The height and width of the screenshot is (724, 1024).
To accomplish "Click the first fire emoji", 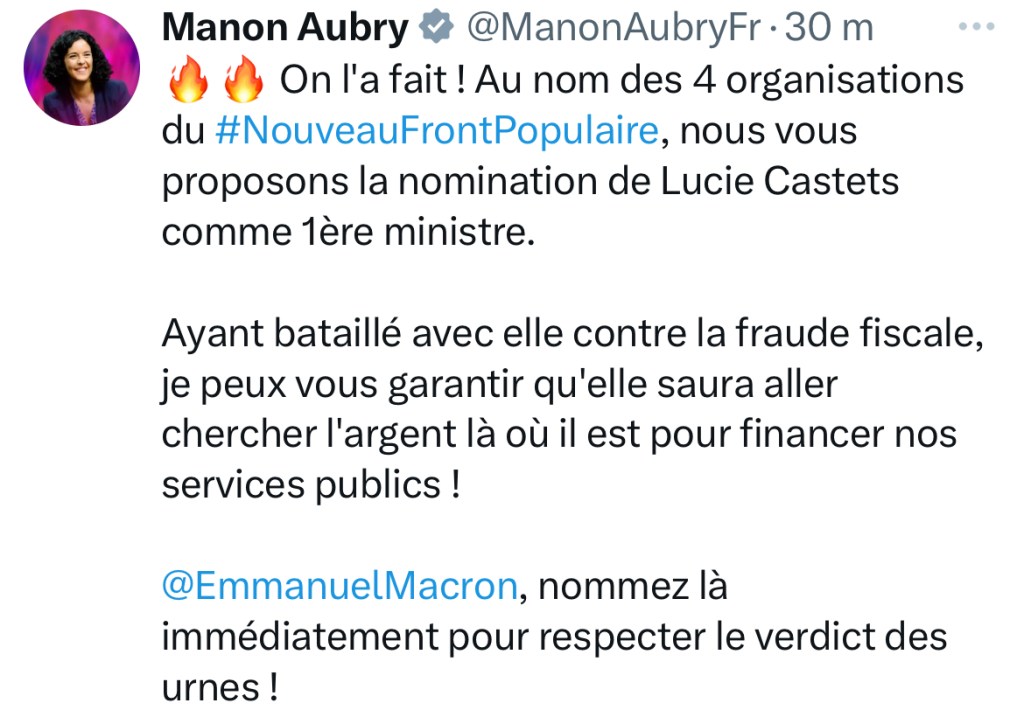I will click(x=183, y=81).
